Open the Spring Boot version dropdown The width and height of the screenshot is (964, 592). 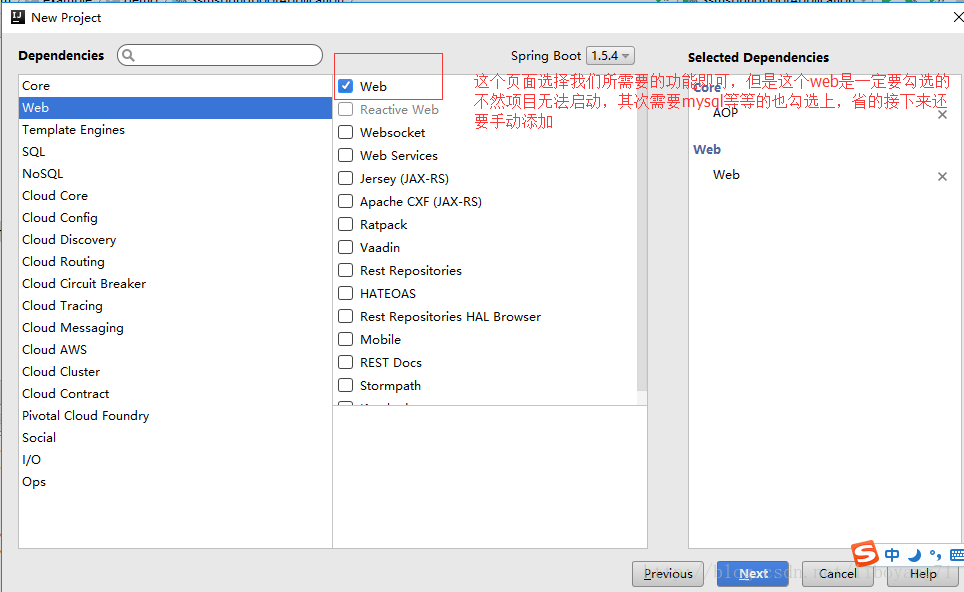pyautogui.click(x=610, y=55)
